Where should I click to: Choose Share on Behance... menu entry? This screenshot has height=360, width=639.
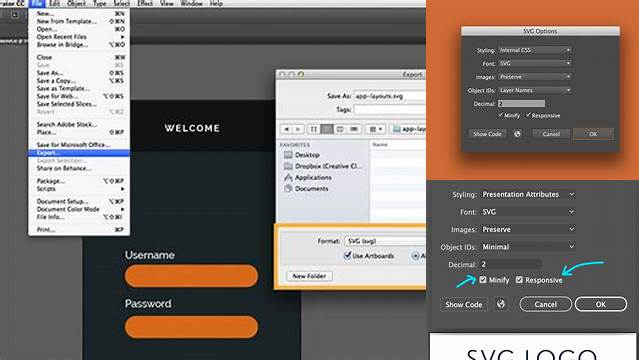79,168
